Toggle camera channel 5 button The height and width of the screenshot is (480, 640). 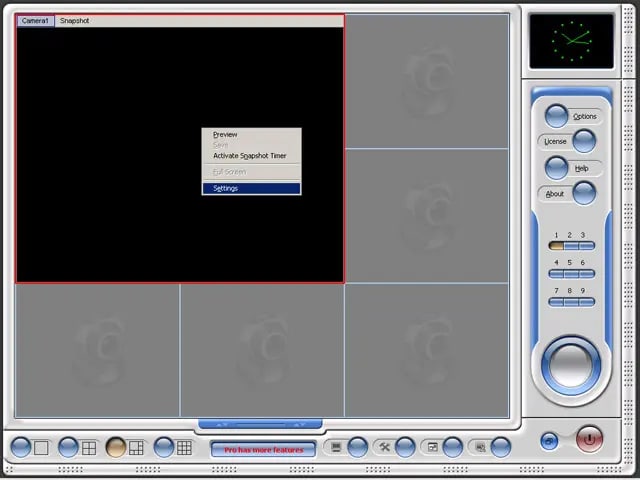[x=571, y=273]
